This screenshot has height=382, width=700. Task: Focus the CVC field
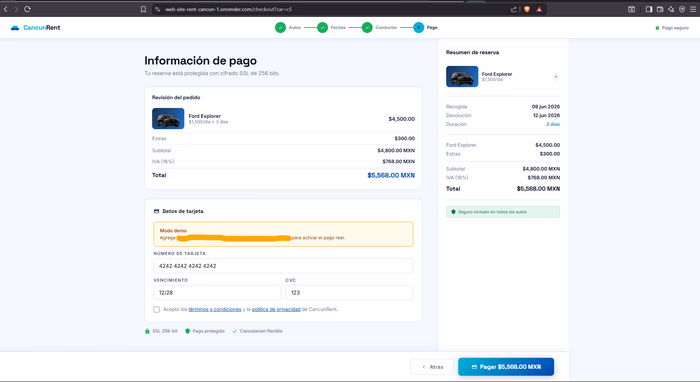click(x=349, y=293)
